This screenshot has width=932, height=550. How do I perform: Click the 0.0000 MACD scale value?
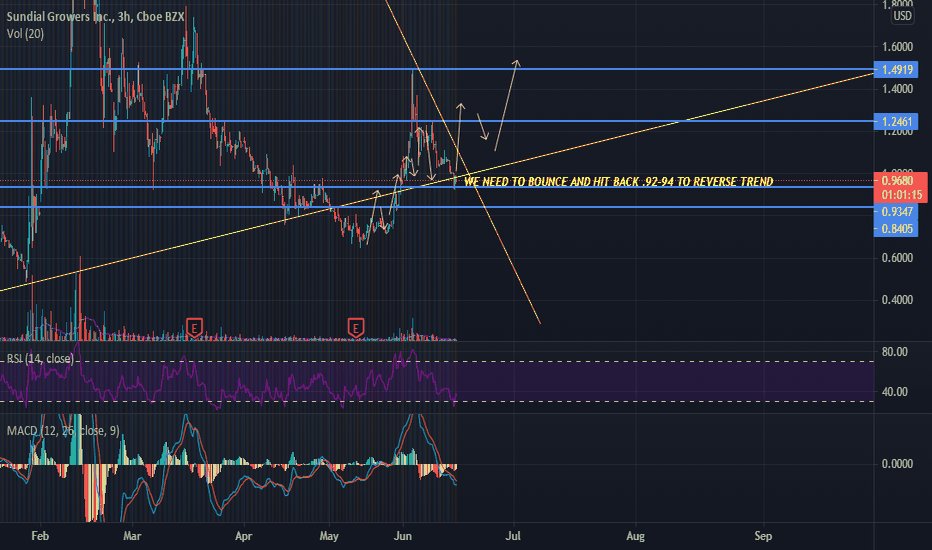coord(897,464)
